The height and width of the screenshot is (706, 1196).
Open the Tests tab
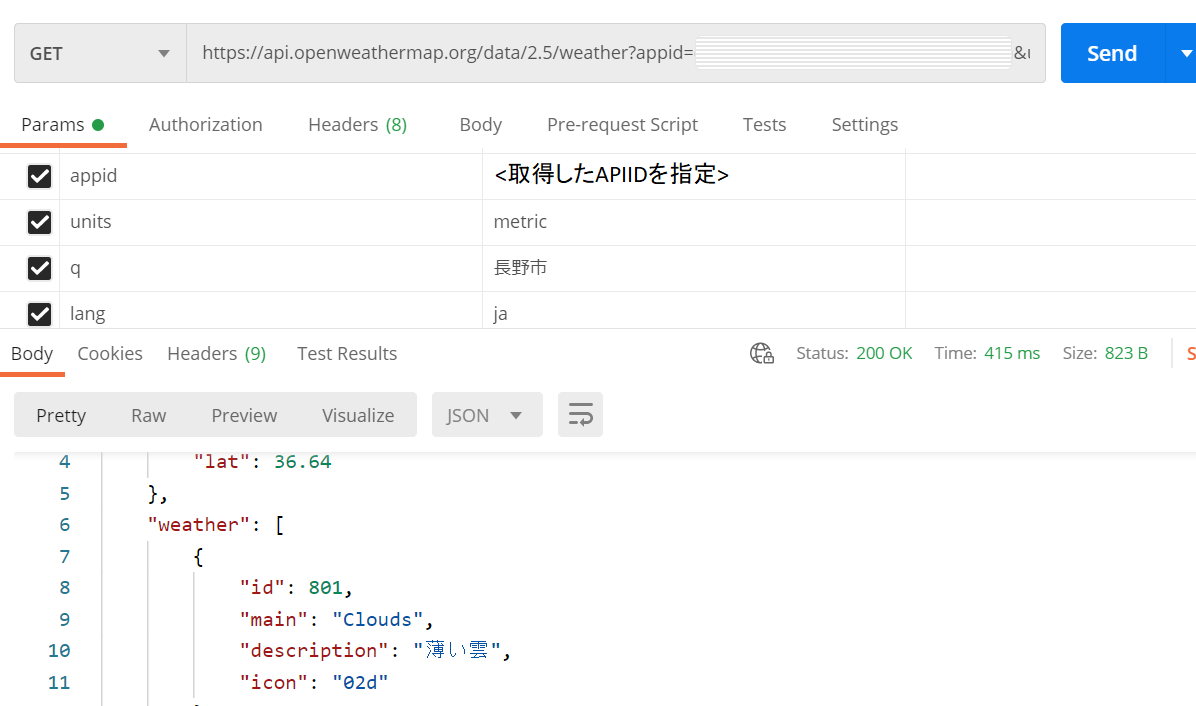tap(764, 125)
